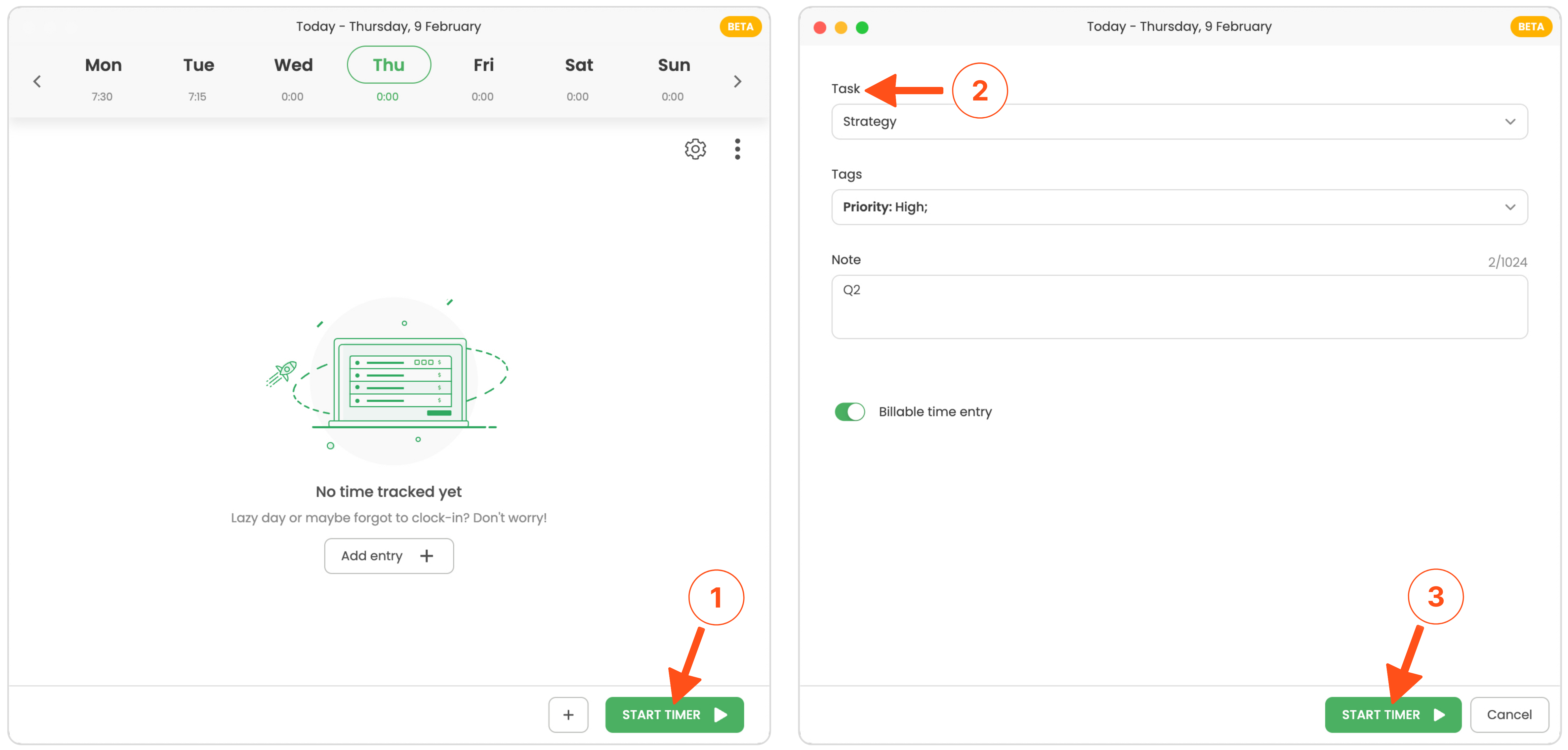Switch to the Wed day tab
Viewport: 1568px width, 750px height.
pos(293,65)
